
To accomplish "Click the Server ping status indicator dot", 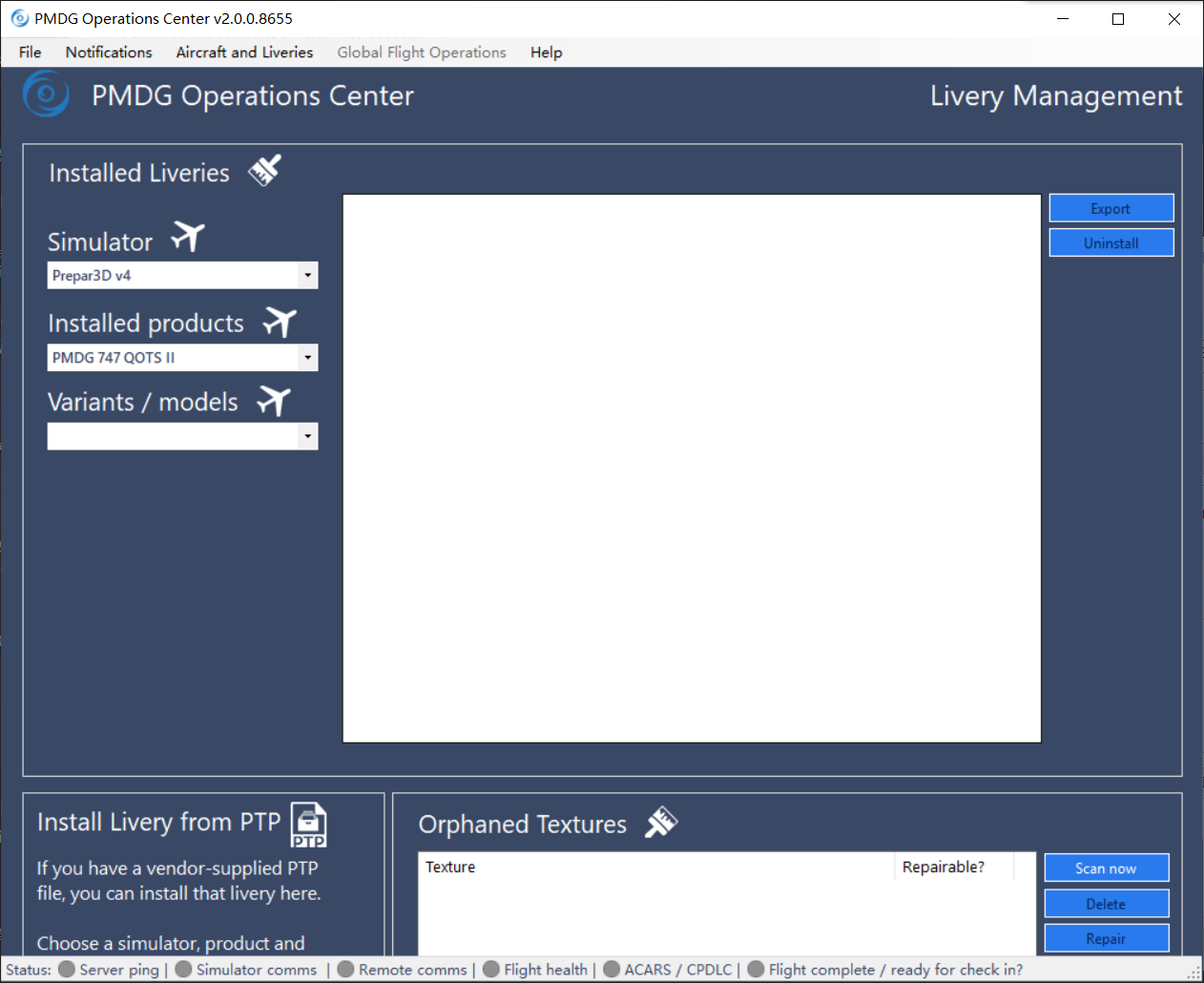I will (67, 969).
